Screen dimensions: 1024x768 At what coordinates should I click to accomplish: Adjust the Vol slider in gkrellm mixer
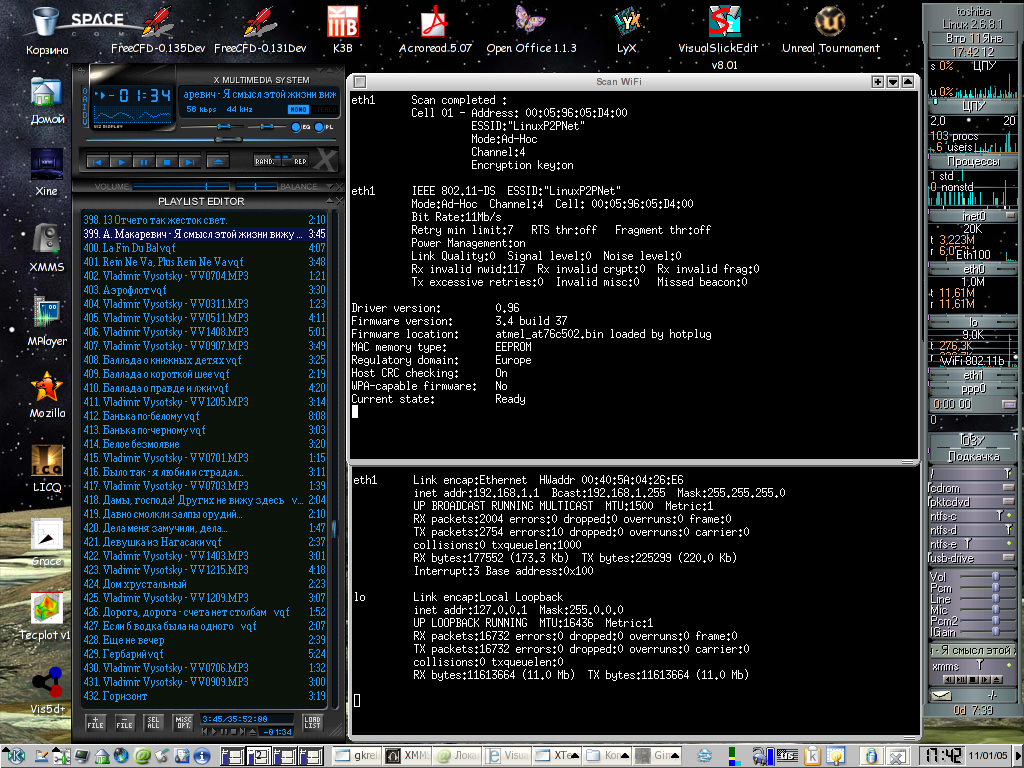[994, 577]
